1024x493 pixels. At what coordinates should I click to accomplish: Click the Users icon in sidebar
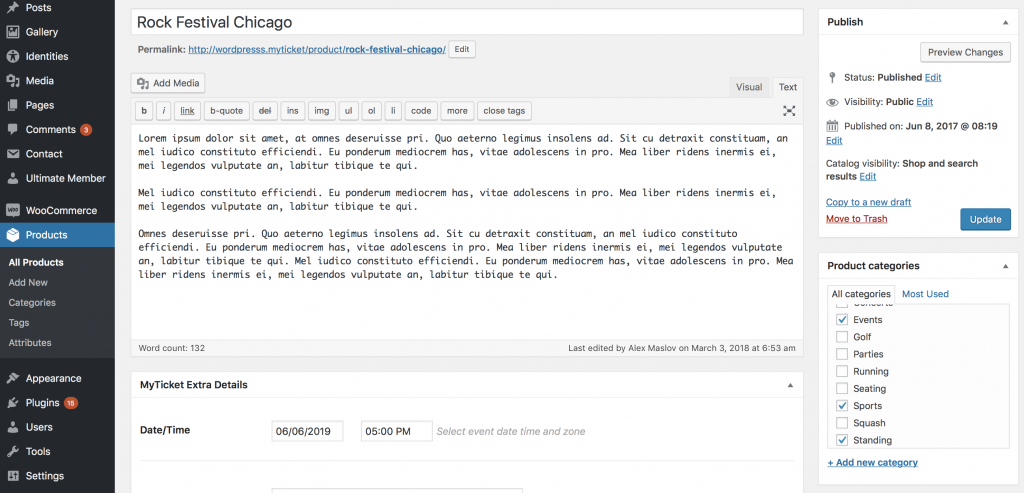click(x=12, y=427)
